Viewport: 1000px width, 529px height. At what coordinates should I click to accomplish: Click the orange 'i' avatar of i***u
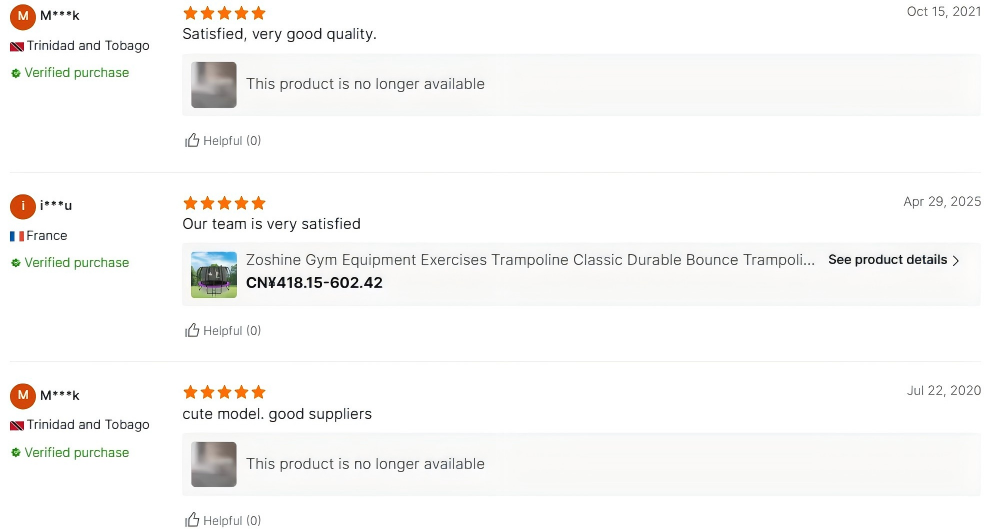(x=22, y=206)
